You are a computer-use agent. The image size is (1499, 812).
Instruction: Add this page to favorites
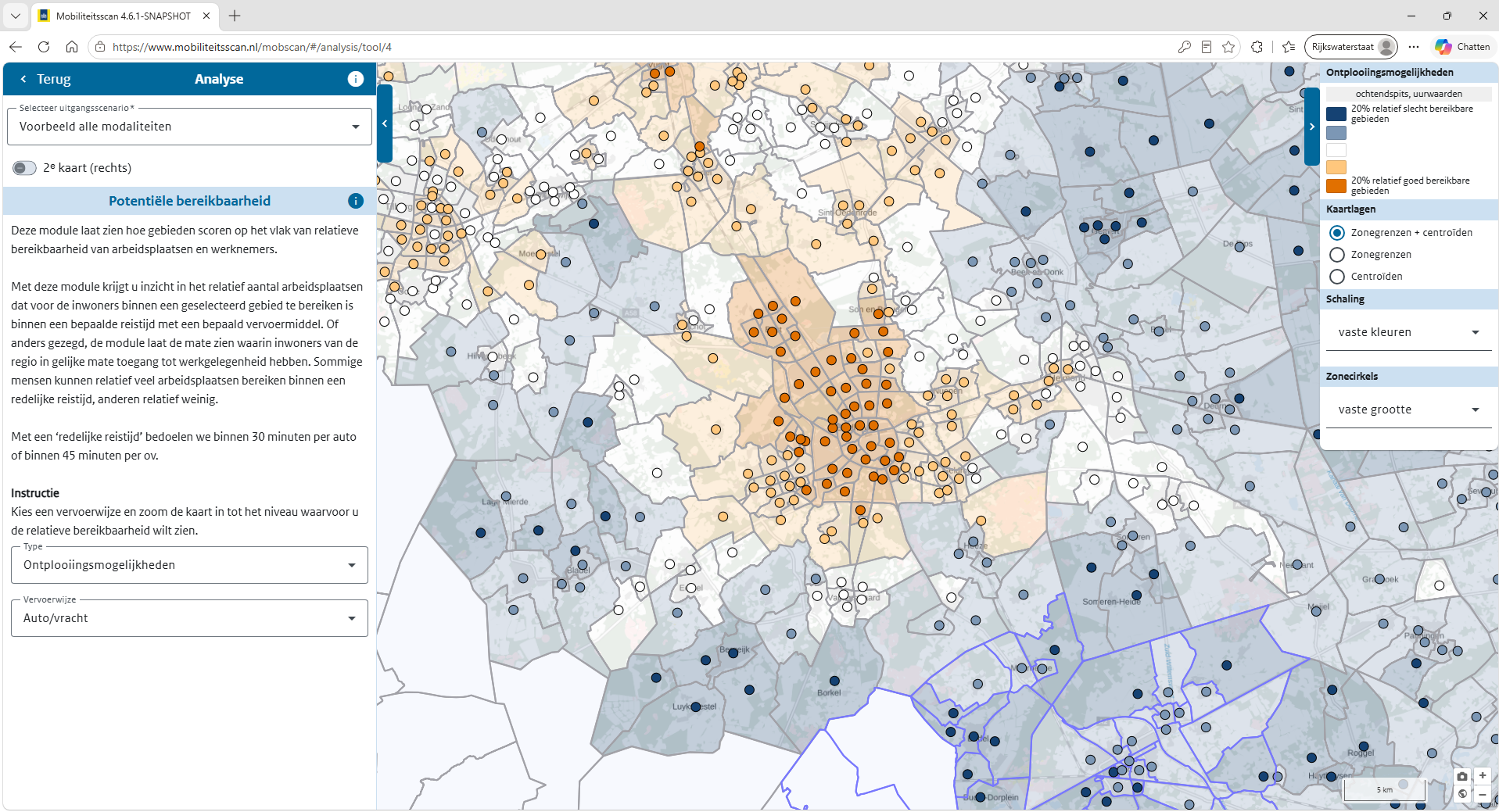pyautogui.click(x=1228, y=47)
